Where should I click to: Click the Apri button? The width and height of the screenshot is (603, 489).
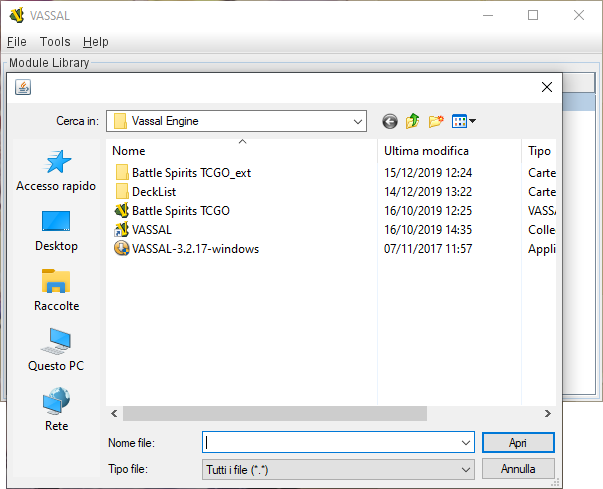518,443
